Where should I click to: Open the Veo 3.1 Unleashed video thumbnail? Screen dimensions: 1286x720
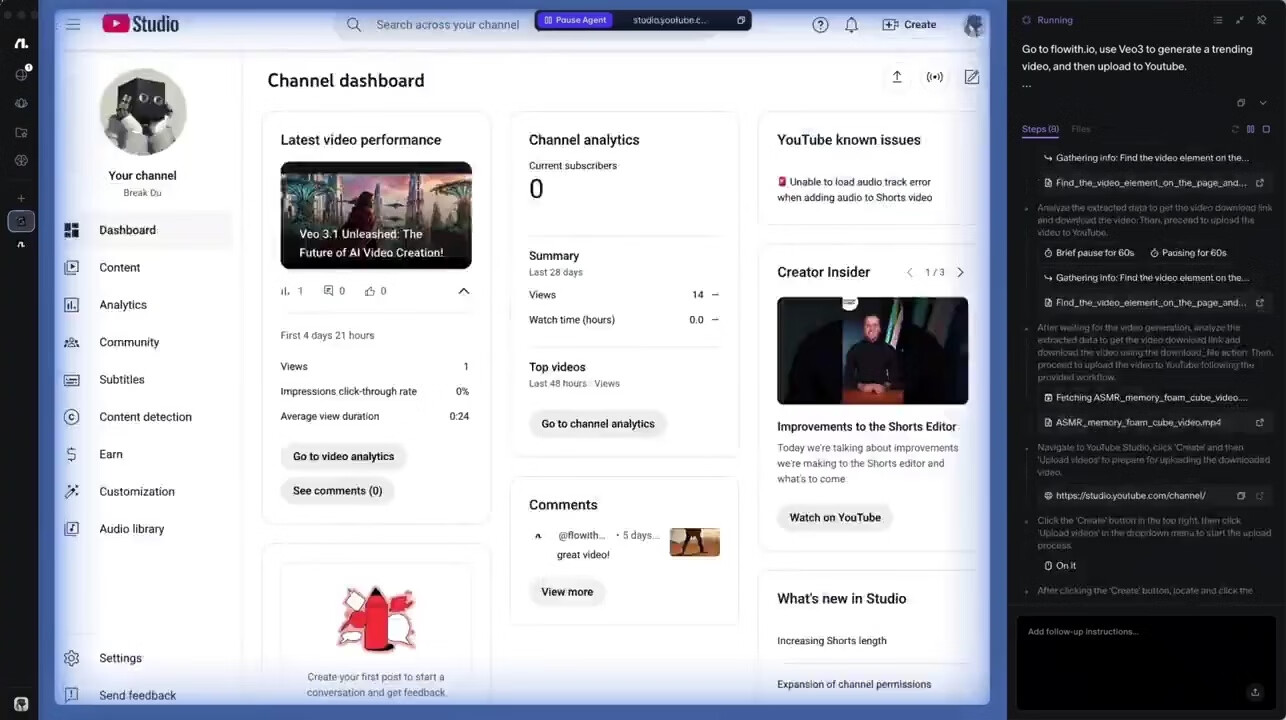click(376, 215)
